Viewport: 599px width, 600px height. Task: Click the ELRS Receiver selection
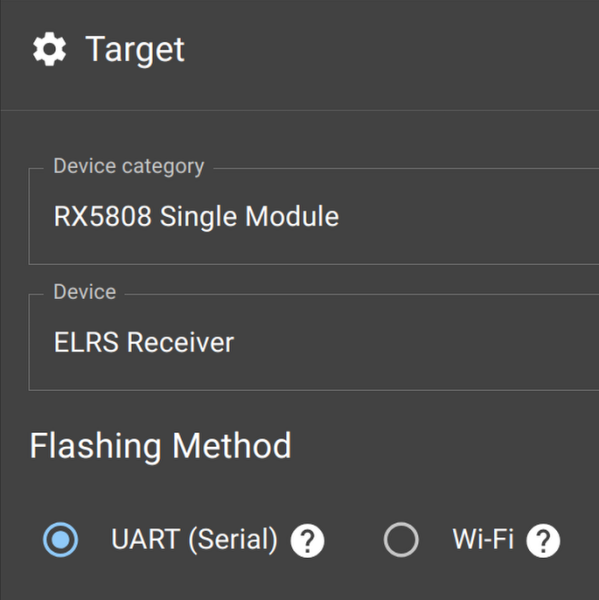pos(144,342)
